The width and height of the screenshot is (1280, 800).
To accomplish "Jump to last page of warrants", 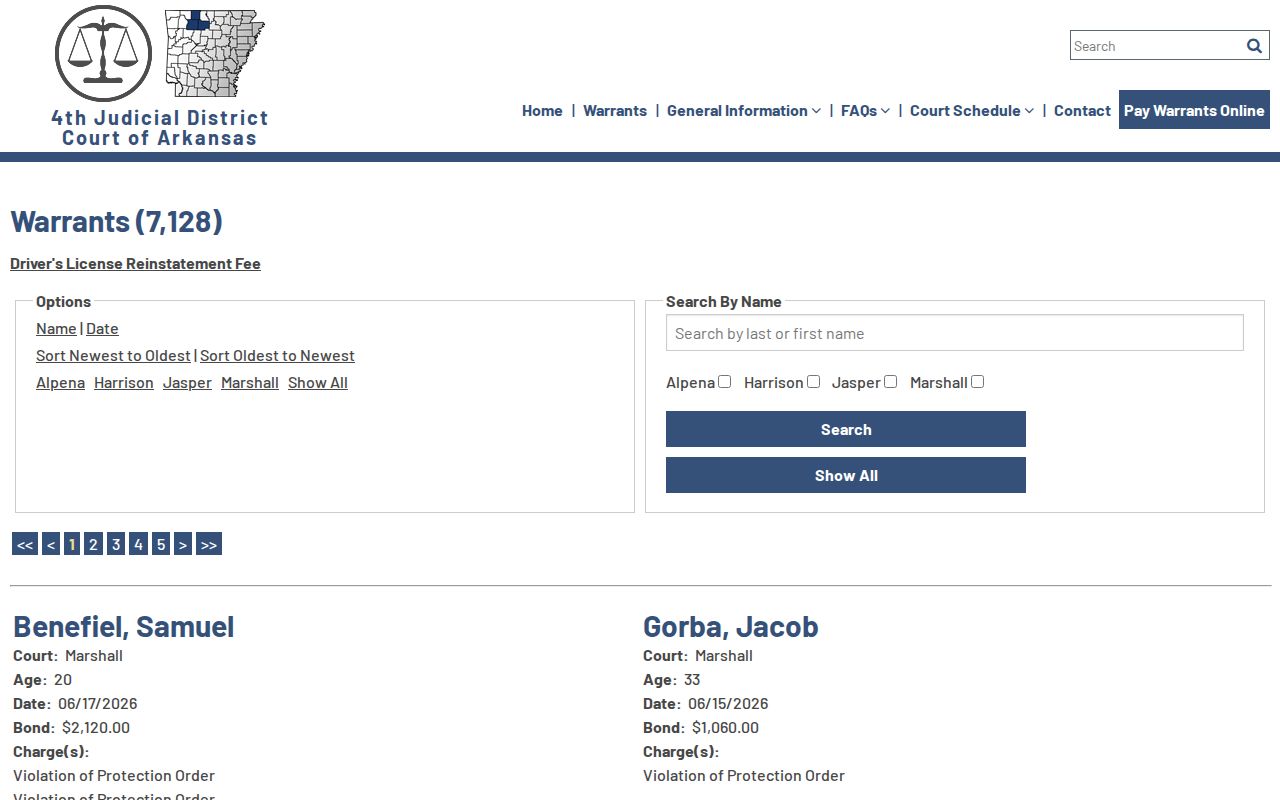I will click(209, 544).
